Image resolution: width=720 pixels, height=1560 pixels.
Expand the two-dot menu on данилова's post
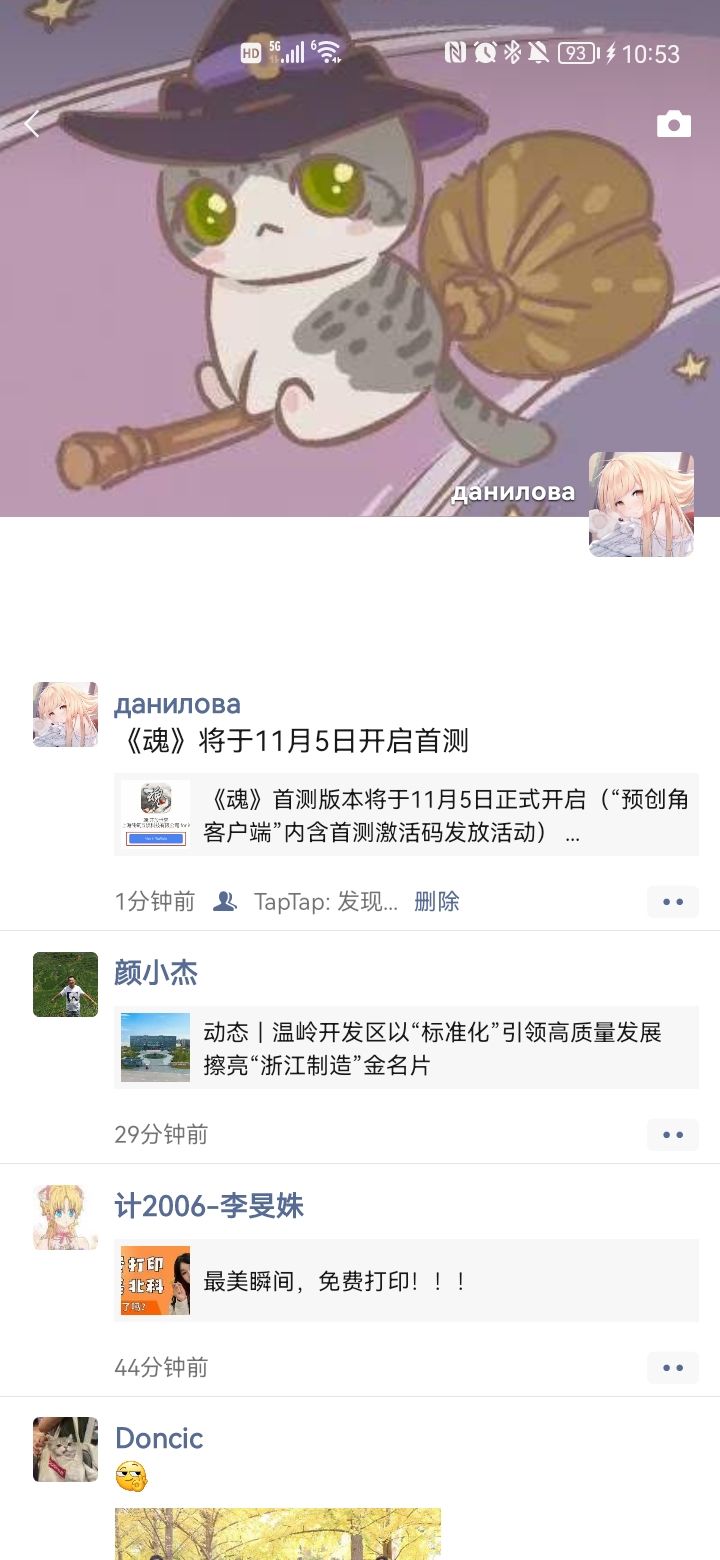(673, 902)
